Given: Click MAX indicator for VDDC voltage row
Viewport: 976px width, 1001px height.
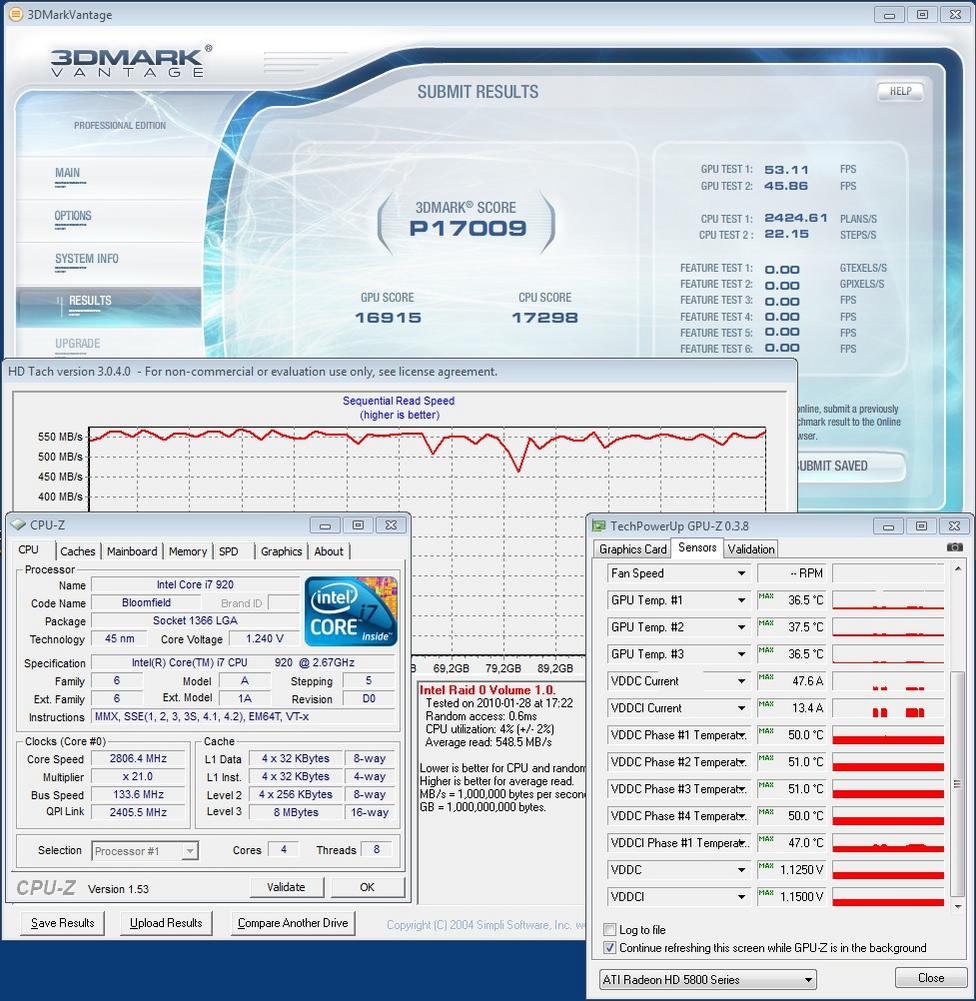Looking at the screenshot, I should (x=766, y=866).
